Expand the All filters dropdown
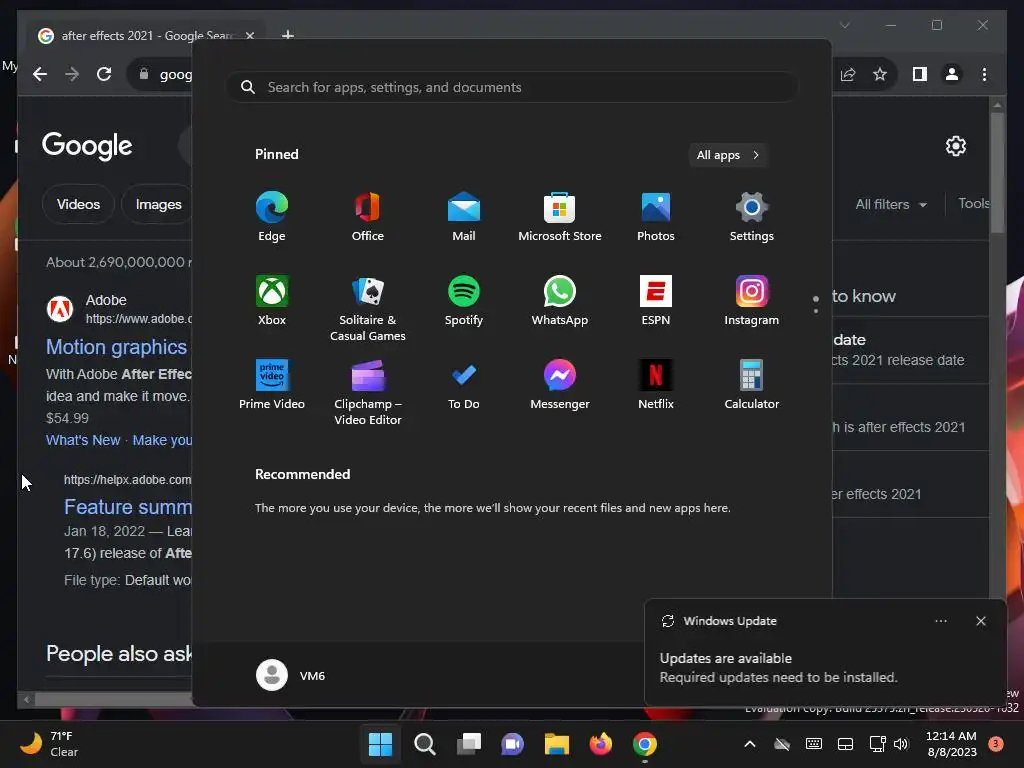This screenshot has height=768, width=1024. (891, 204)
